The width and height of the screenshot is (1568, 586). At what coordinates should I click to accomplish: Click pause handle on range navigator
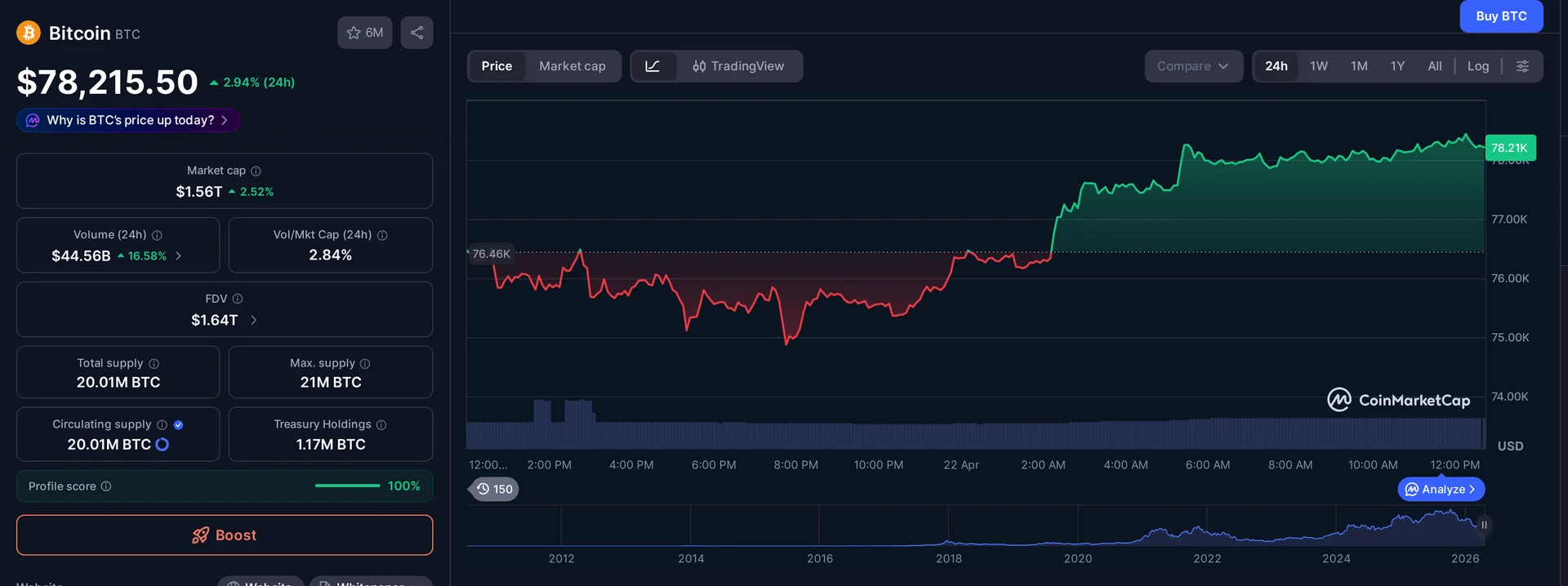coord(1484,525)
